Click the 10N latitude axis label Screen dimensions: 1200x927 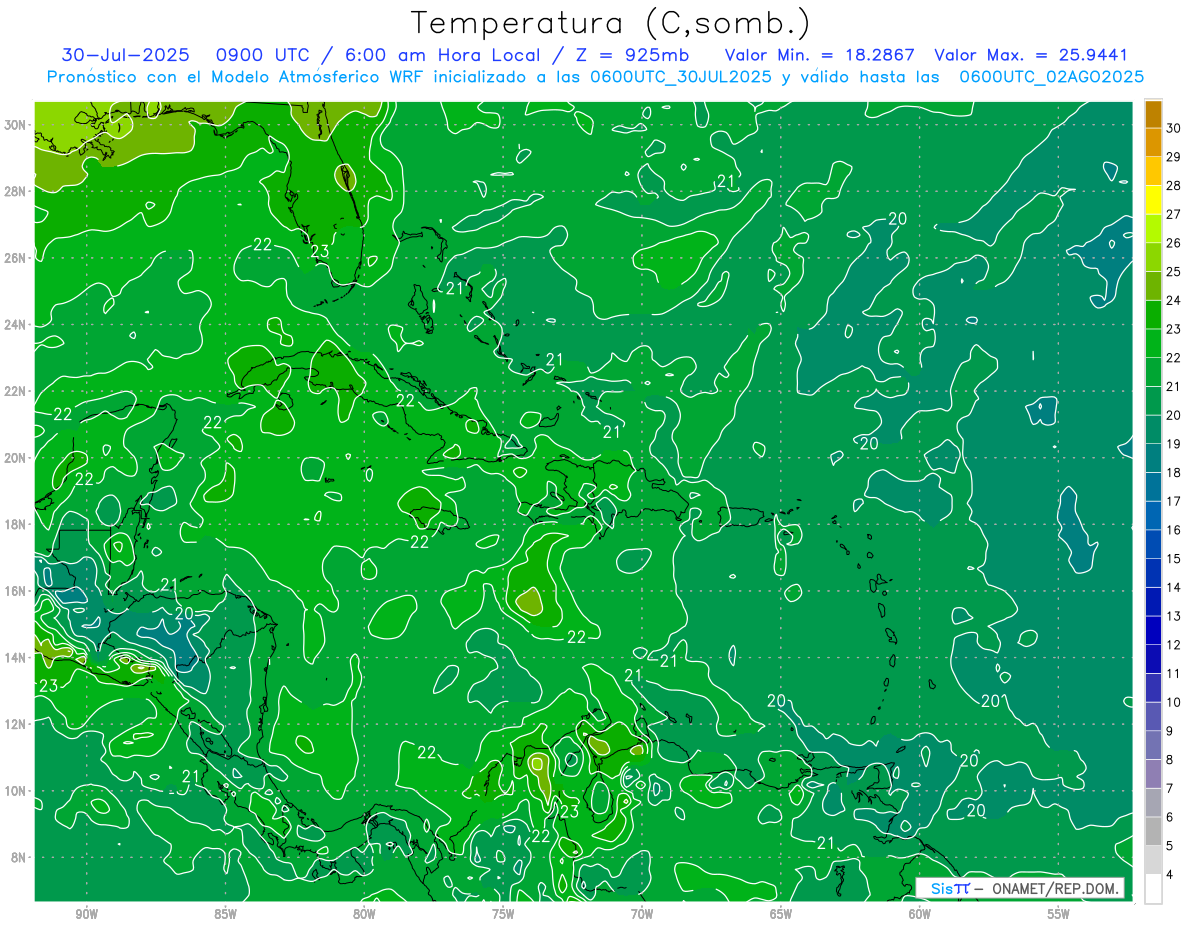pyautogui.click(x=17, y=790)
